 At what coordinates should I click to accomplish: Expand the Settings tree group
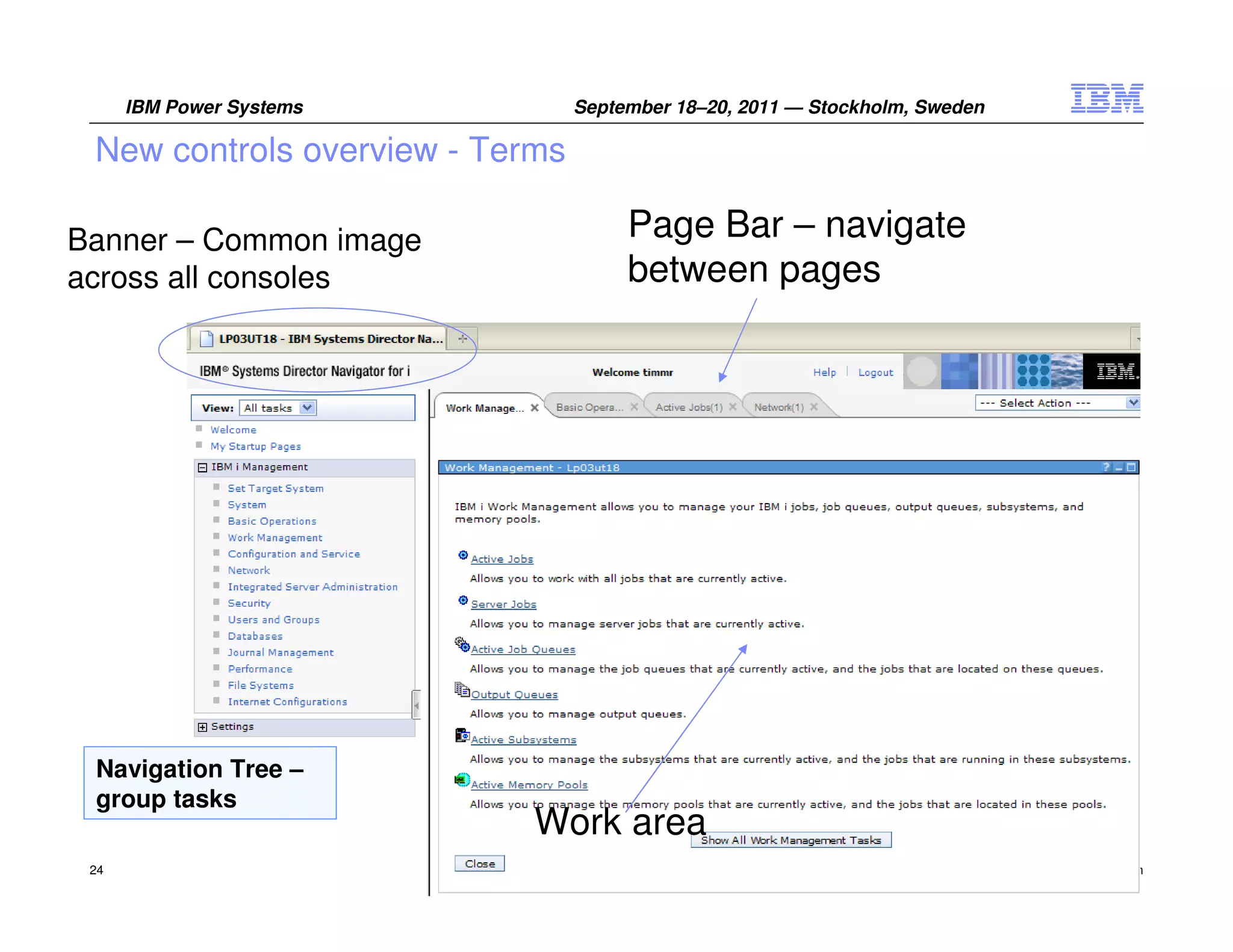pyautogui.click(x=203, y=727)
